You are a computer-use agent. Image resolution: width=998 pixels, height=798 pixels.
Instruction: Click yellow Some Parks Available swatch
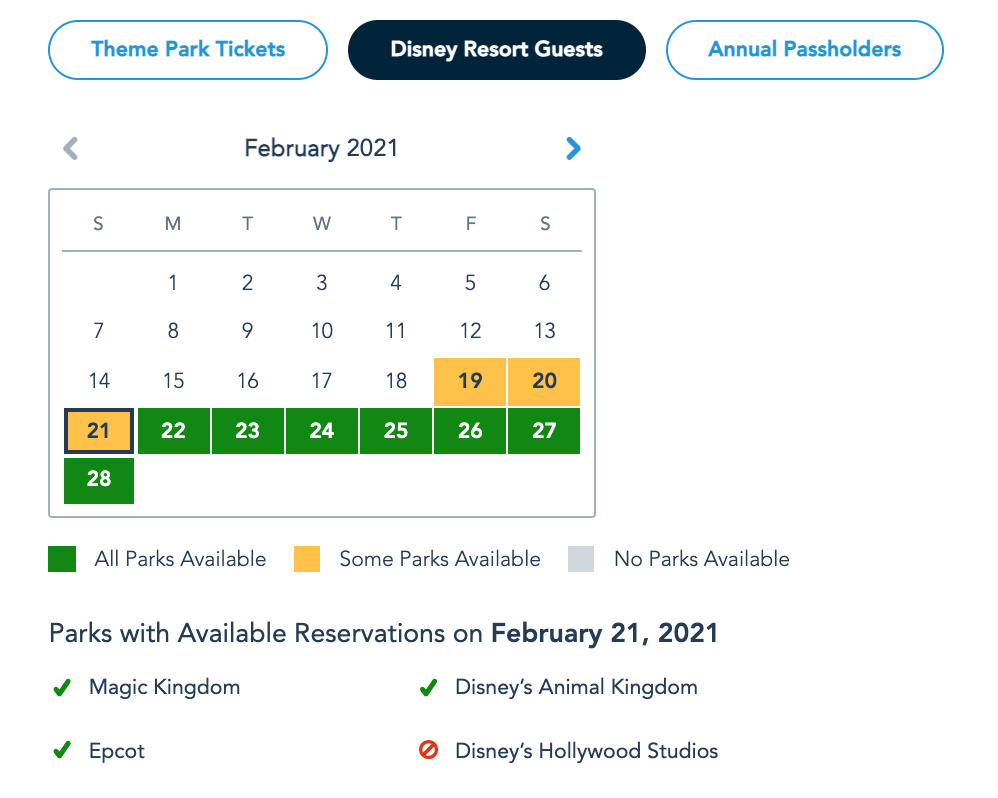(307, 559)
